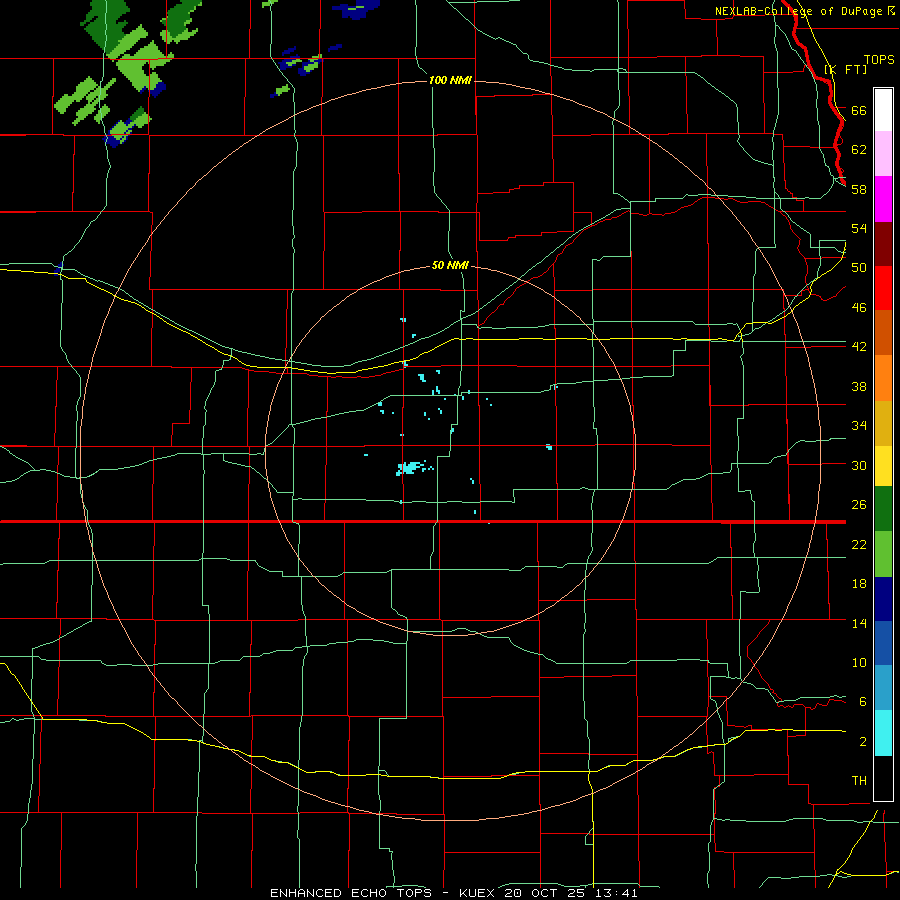Click the magenta swatch between 58 and 54
Image resolution: width=900 pixels, height=900 pixels.
point(883,199)
